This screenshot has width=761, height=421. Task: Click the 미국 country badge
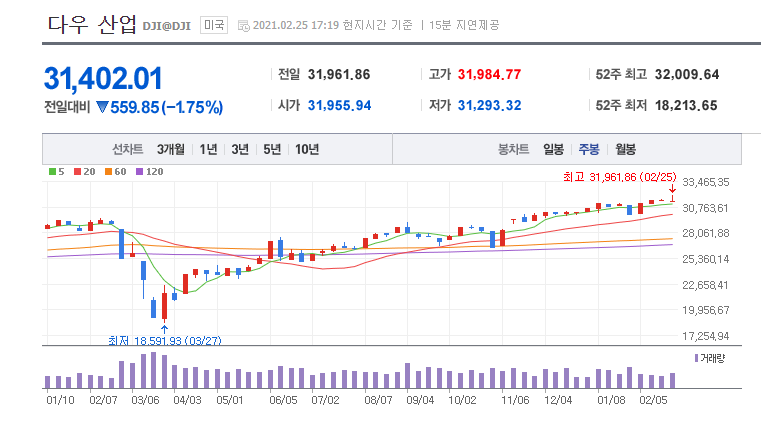pos(214,25)
